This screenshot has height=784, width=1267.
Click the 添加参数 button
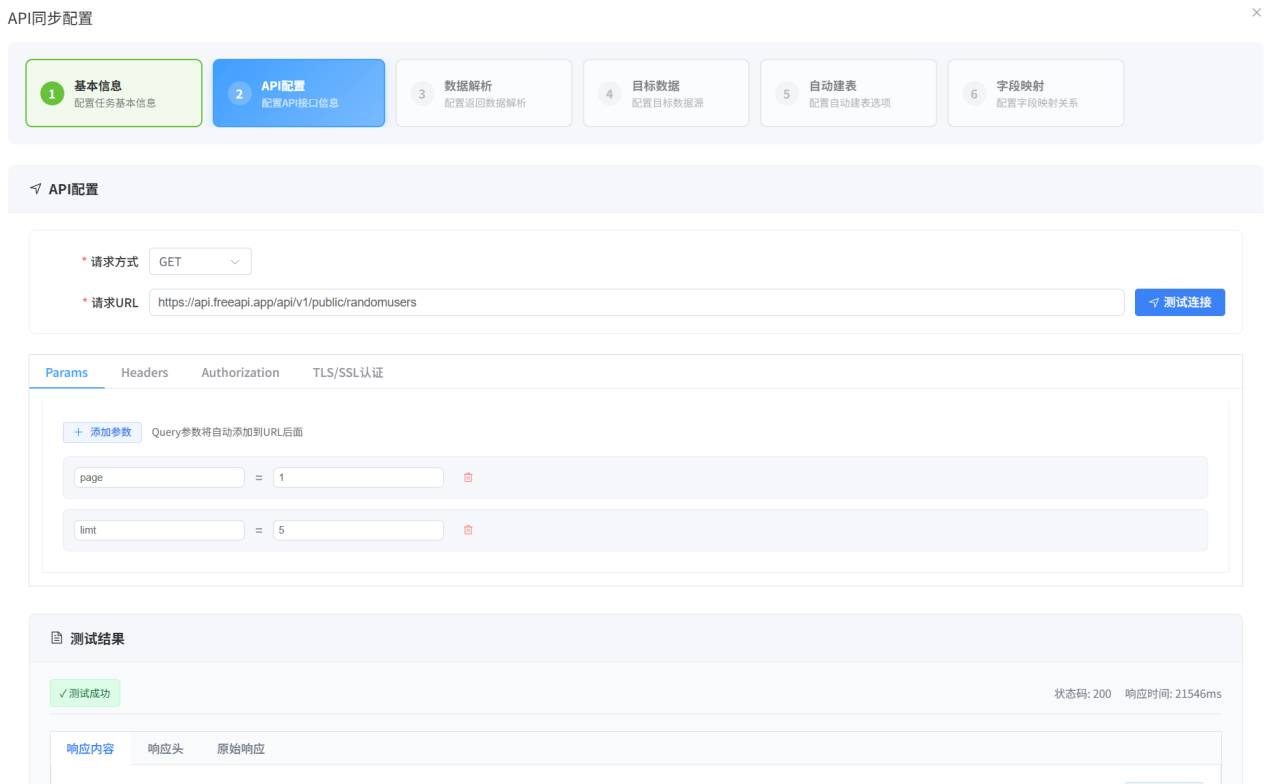click(x=102, y=432)
